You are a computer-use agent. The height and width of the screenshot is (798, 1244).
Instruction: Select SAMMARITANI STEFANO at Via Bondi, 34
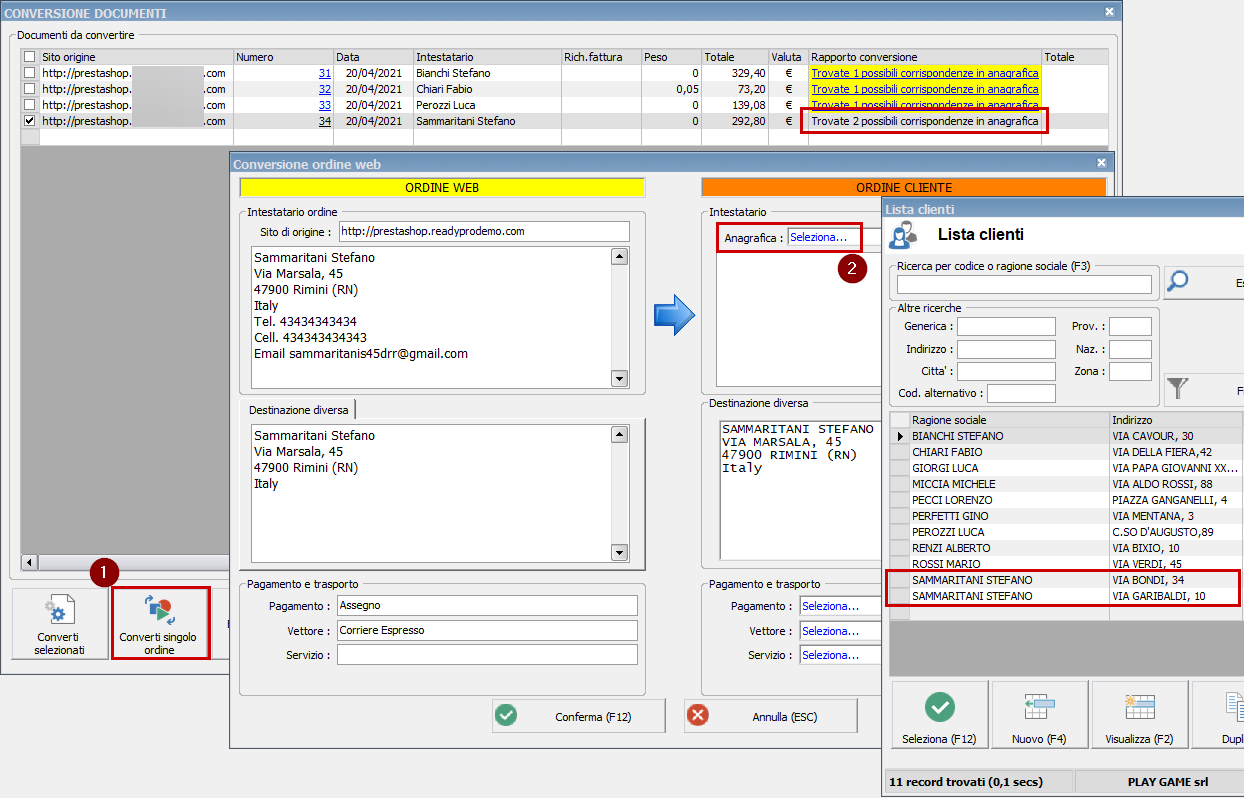pos(1065,580)
